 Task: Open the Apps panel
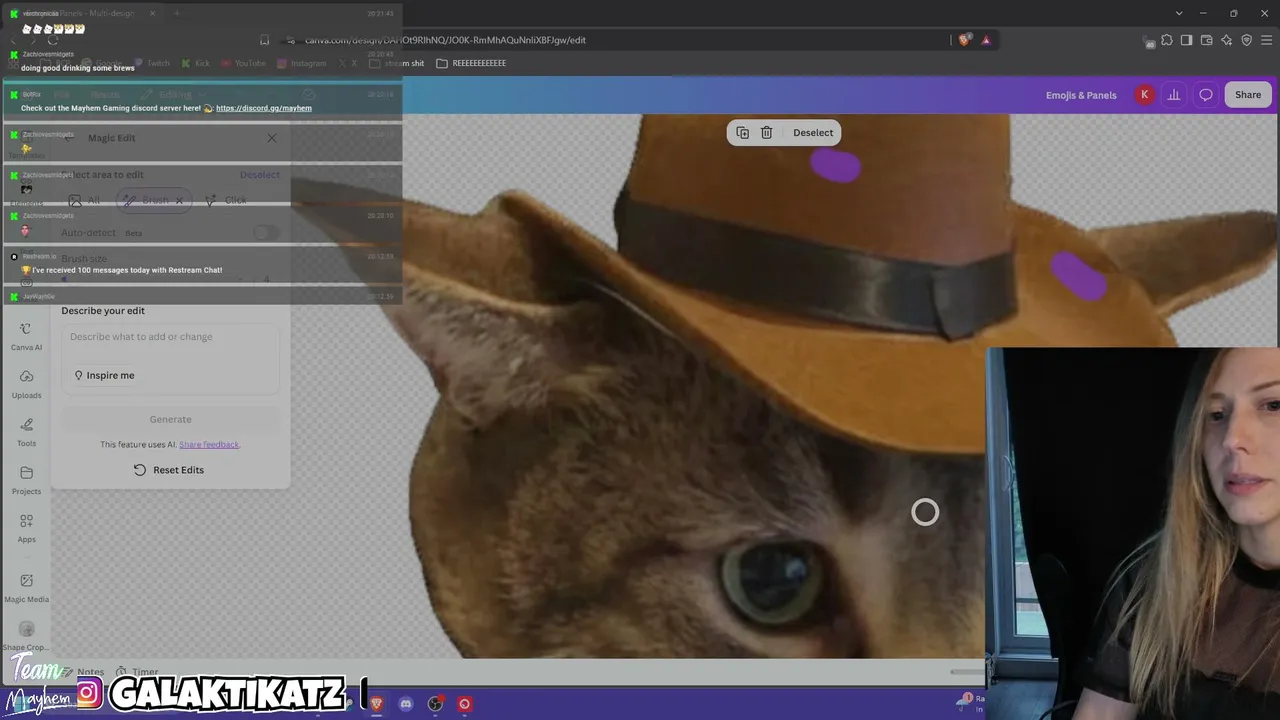[26, 528]
